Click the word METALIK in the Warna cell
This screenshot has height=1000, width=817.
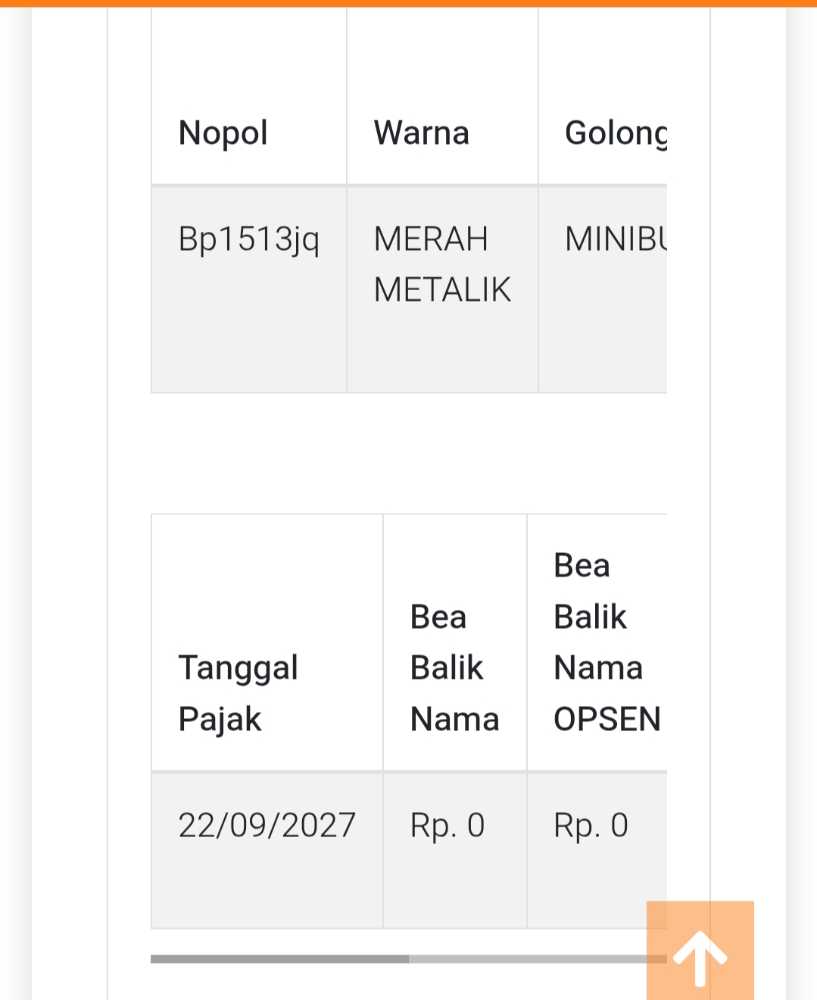pyautogui.click(x=442, y=290)
